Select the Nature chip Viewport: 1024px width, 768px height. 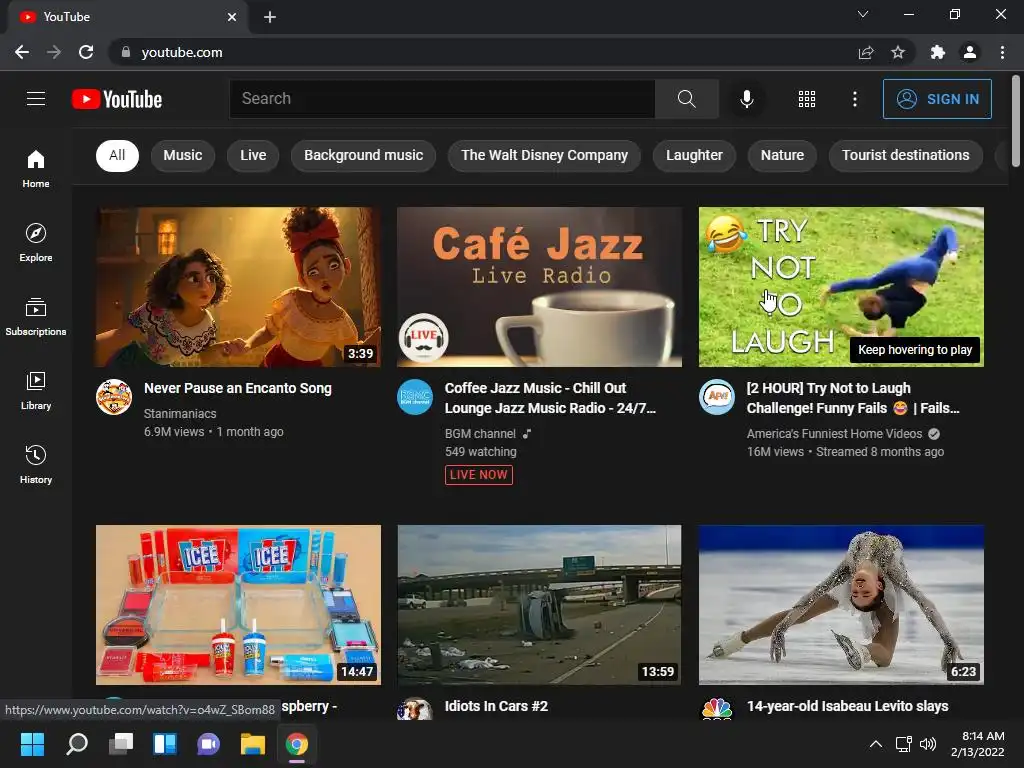(x=782, y=155)
